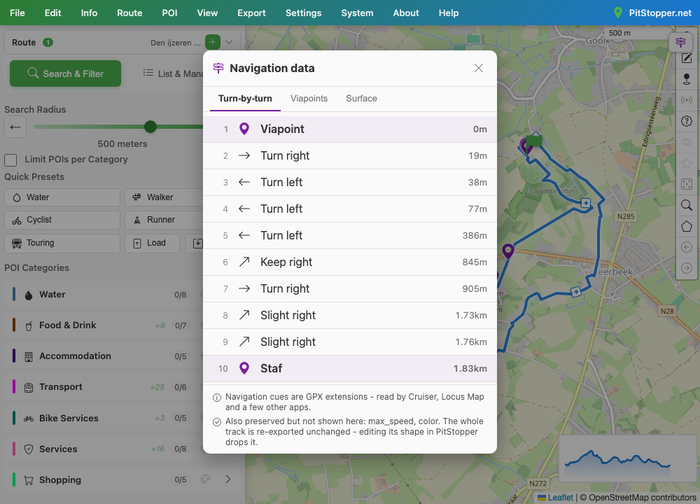Click the List & Manage button

tap(172, 74)
